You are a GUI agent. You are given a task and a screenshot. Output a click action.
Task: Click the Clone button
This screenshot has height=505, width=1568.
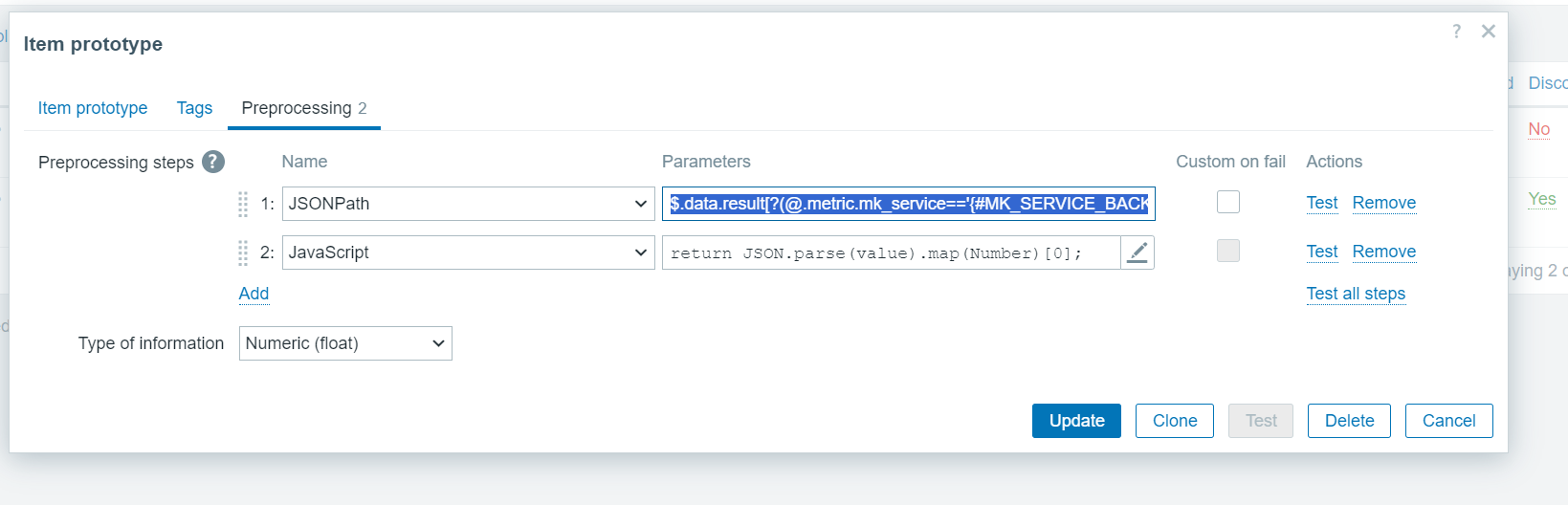1174,421
